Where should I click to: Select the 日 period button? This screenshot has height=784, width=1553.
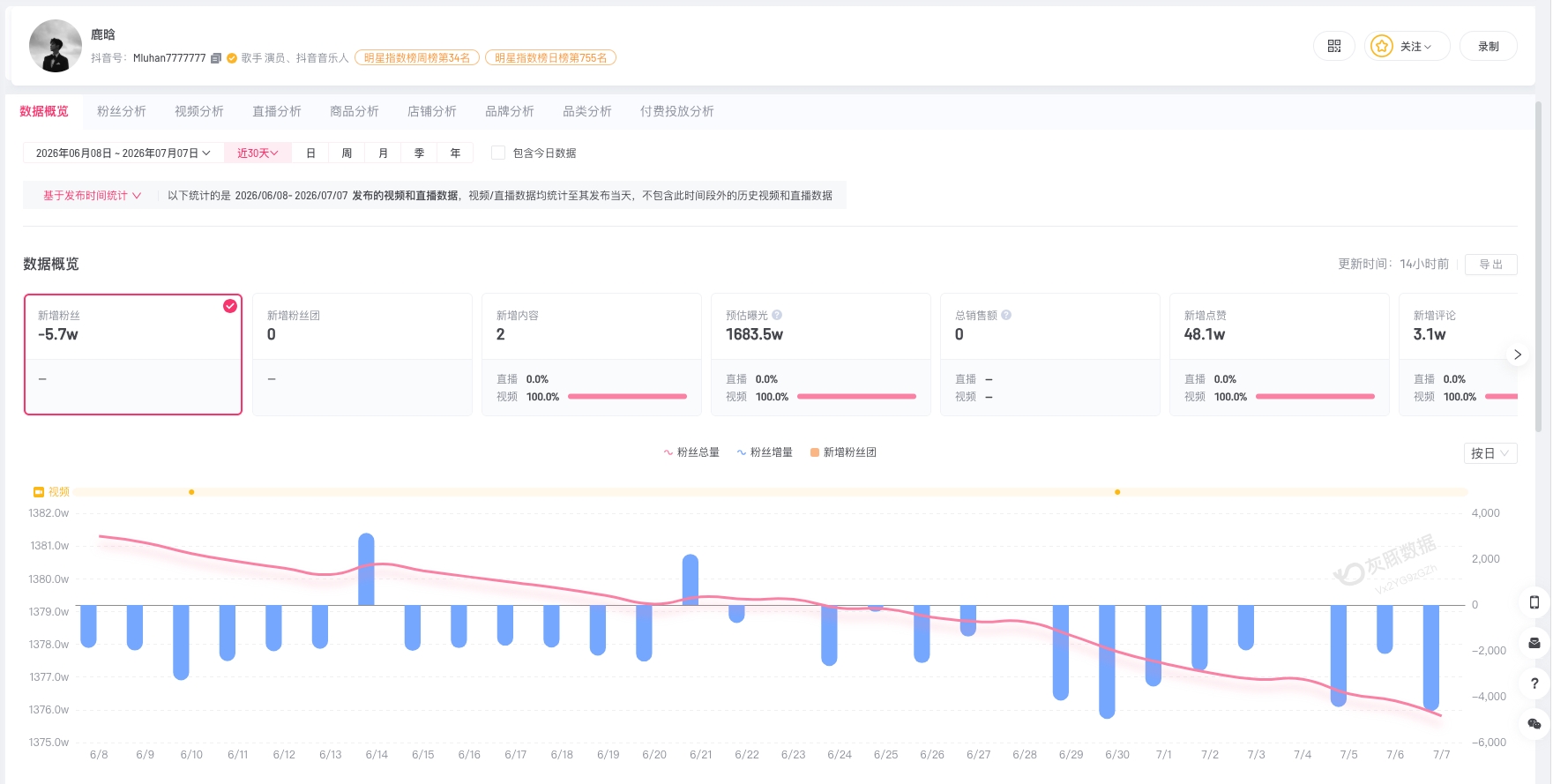[310, 153]
